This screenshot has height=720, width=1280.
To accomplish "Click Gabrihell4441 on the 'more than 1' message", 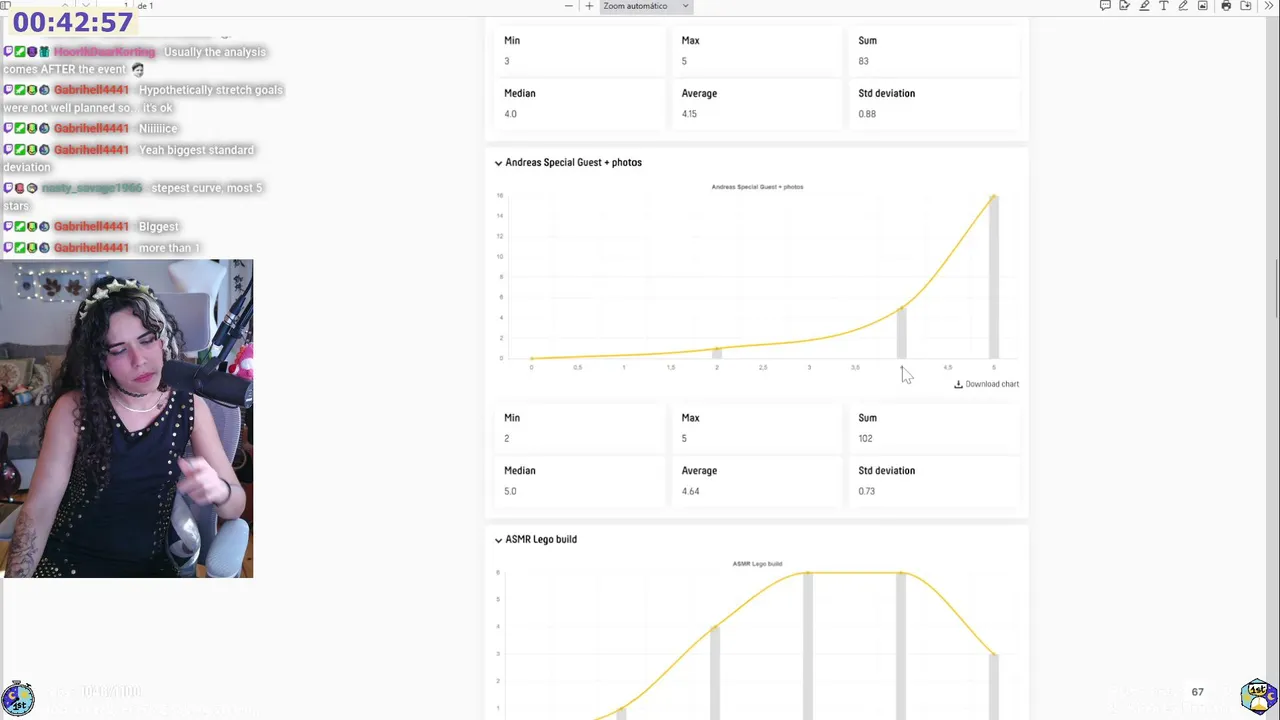I will click(x=91, y=248).
